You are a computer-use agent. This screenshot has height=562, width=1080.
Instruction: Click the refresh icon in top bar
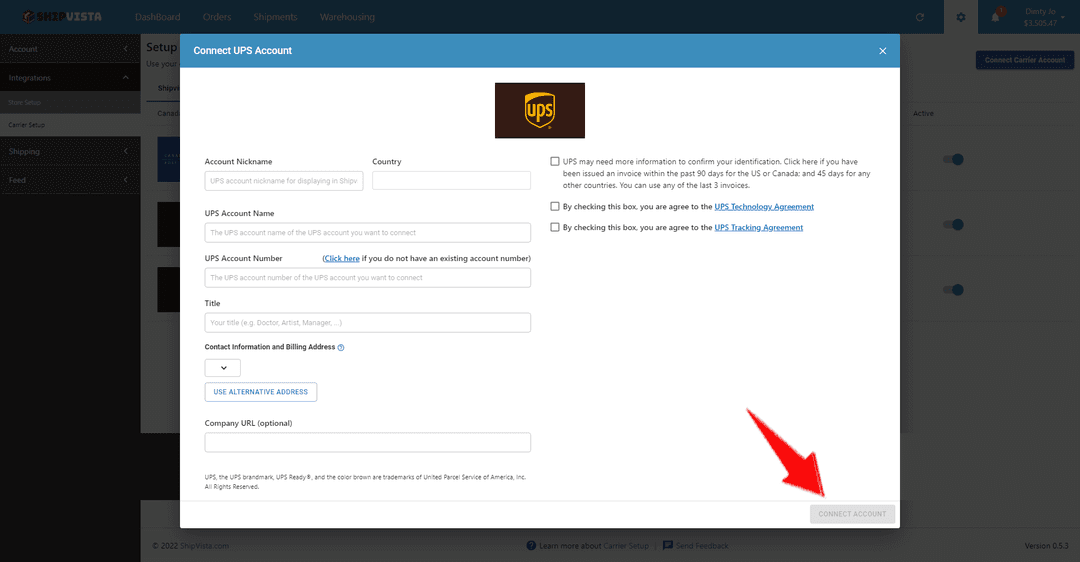[920, 17]
